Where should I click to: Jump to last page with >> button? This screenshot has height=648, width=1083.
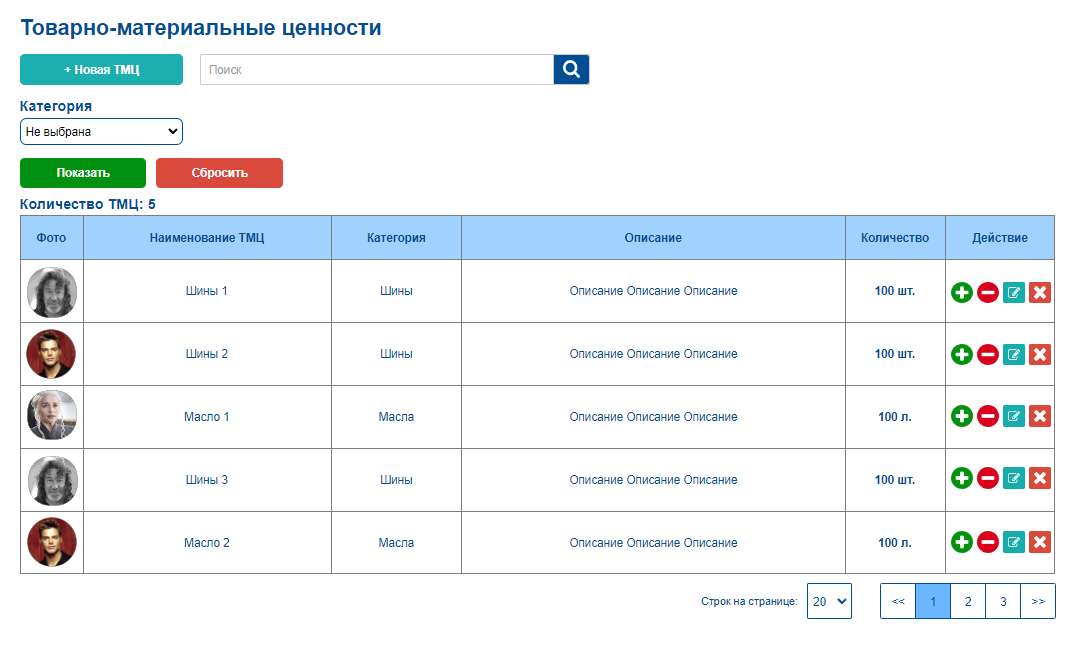click(1038, 601)
